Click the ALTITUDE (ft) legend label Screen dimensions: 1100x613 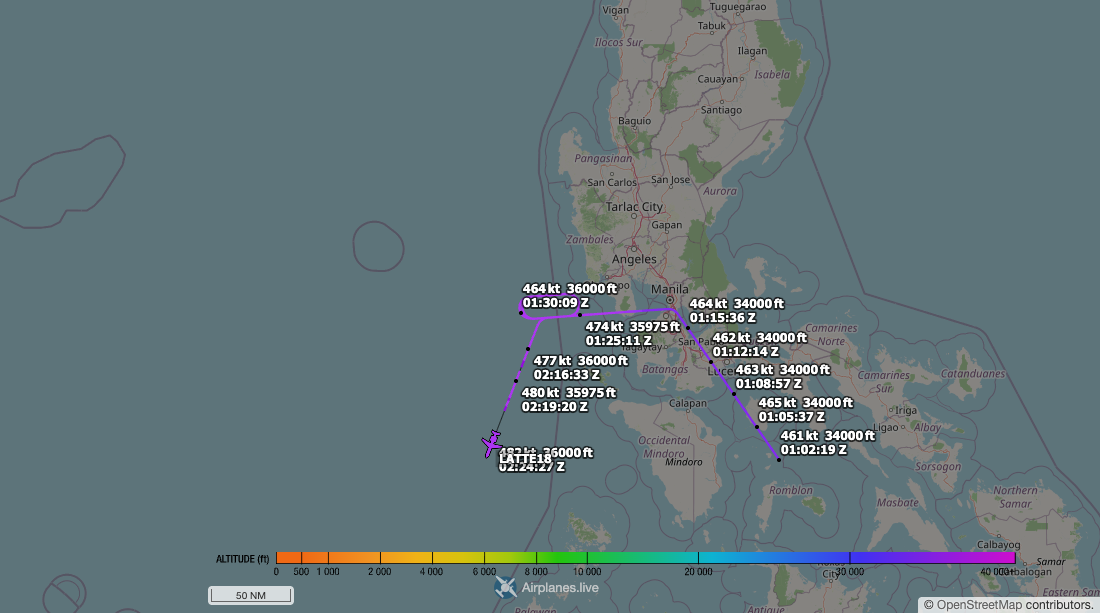[x=243, y=559]
